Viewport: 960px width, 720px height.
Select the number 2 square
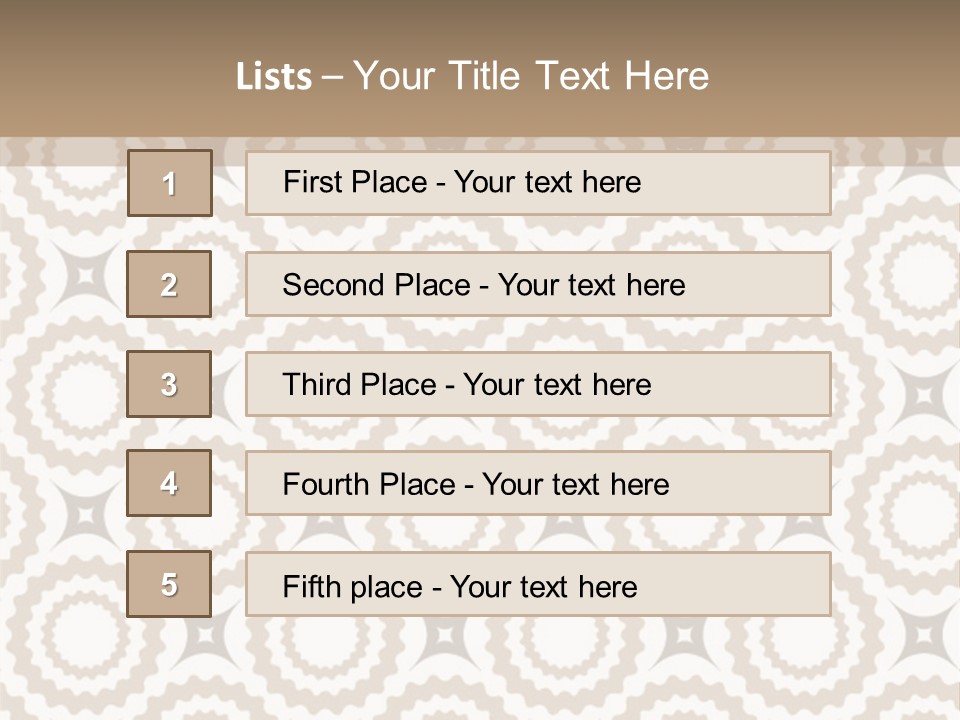(169, 284)
